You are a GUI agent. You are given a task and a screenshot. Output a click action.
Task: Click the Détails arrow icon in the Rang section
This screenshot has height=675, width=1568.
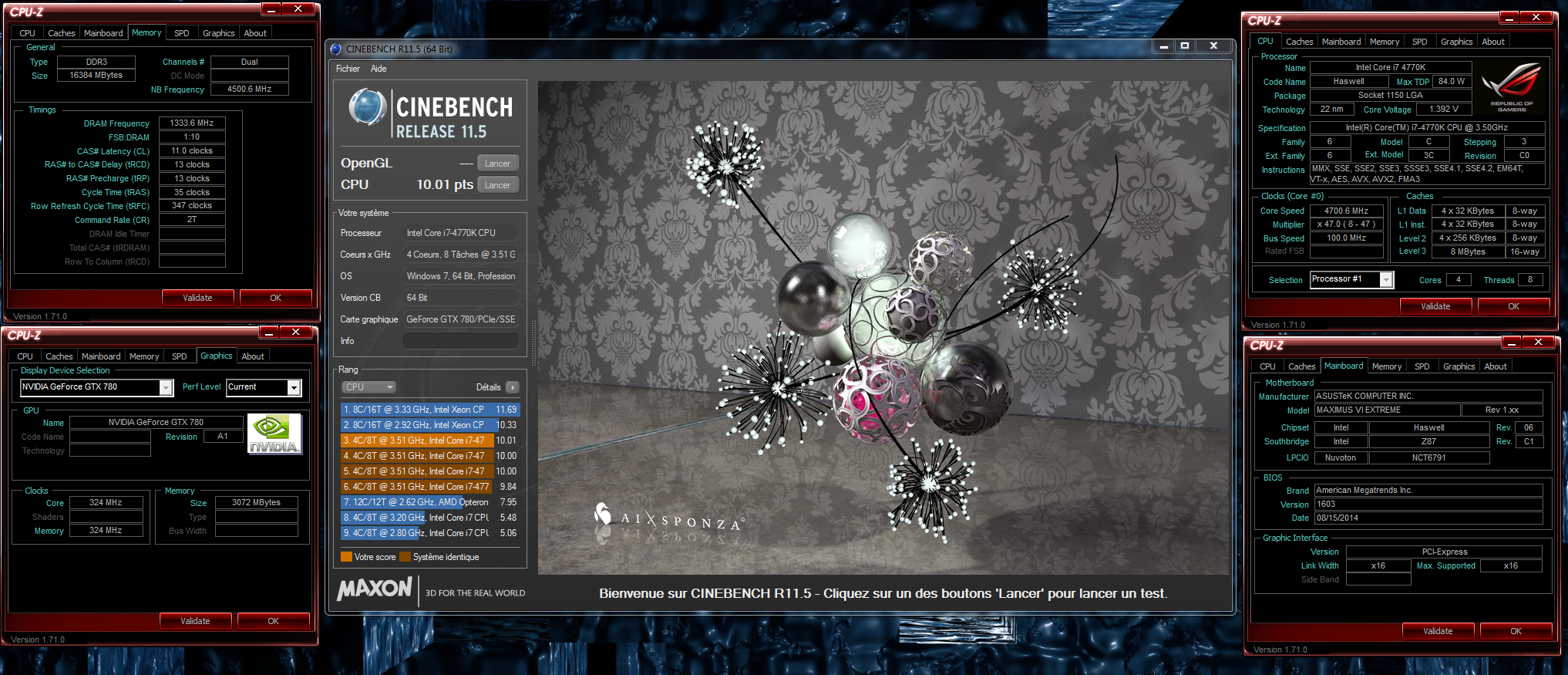[513, 387]
